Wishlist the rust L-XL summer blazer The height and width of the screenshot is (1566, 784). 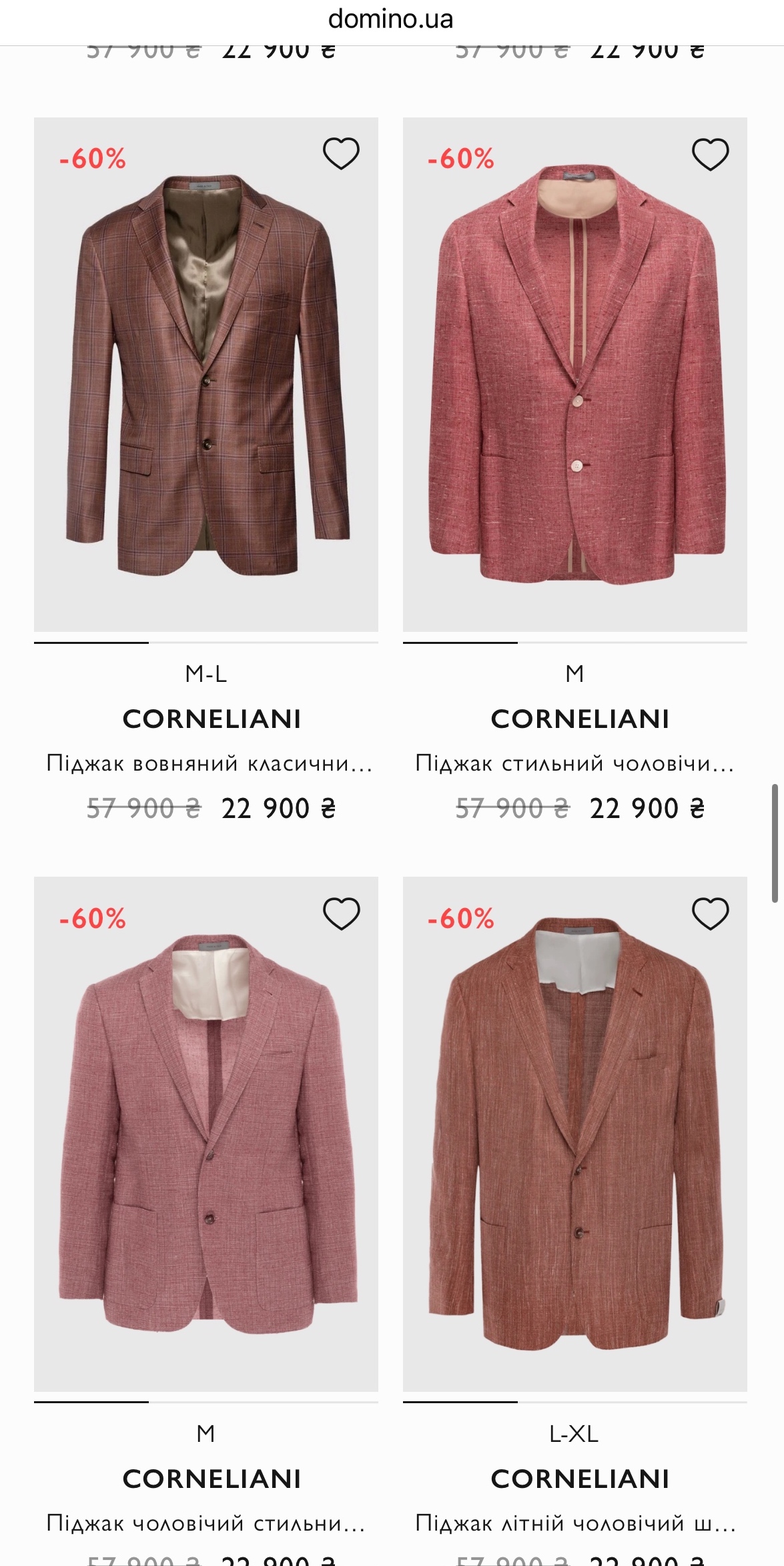[x=710, y=914]
